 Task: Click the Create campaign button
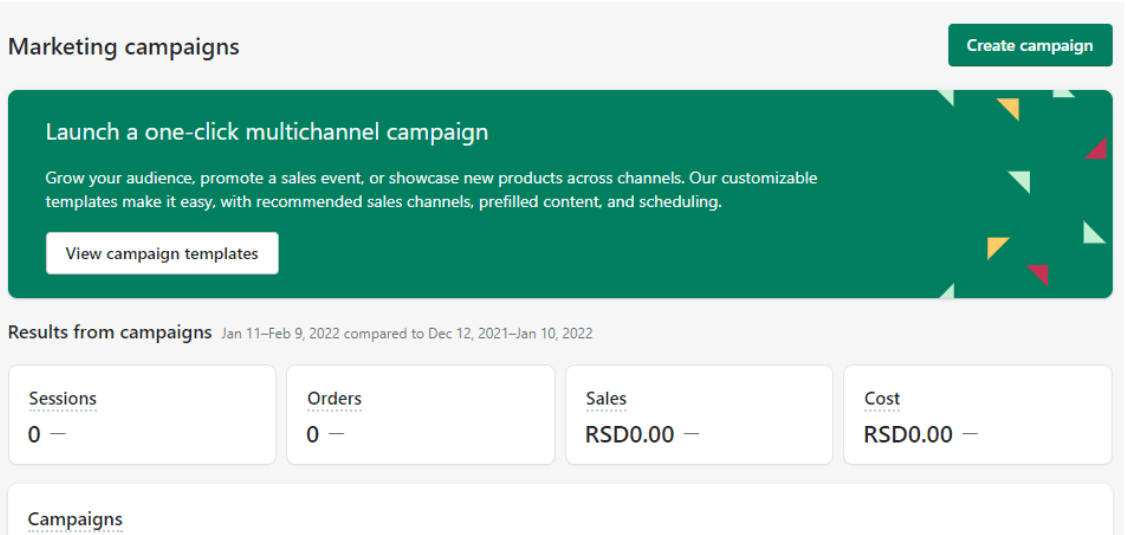1029,45
